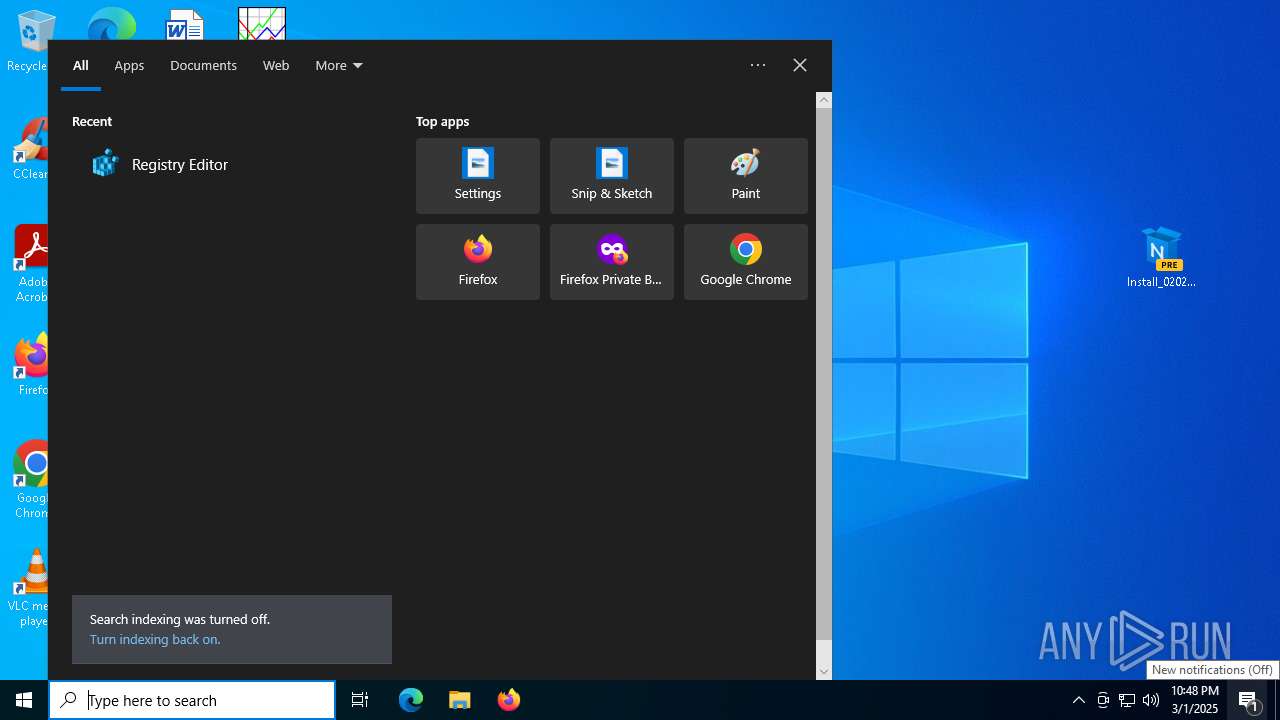Launch Snip & Sketch tile
Screen dimensions: 1280x720
612,176
